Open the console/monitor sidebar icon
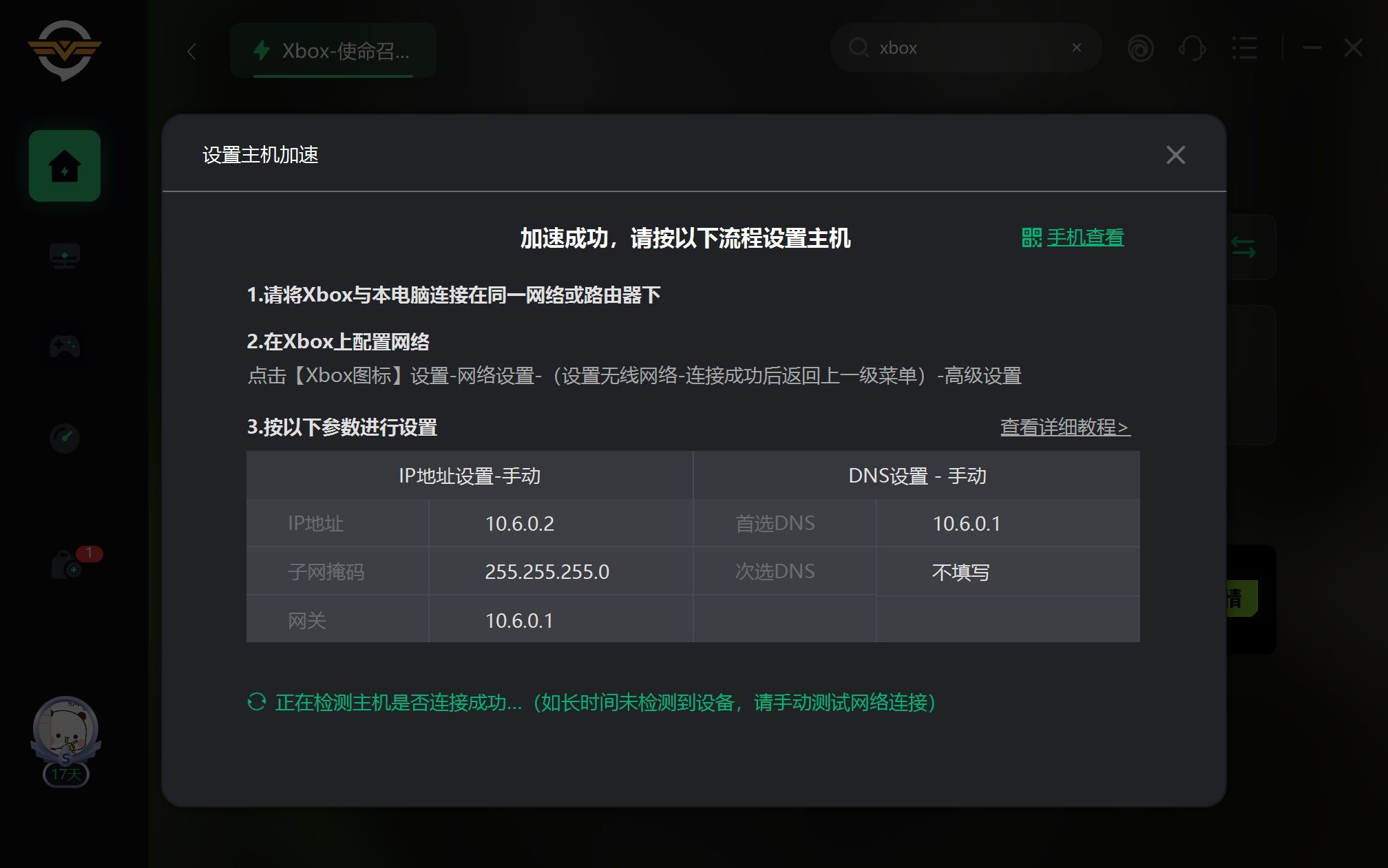Viewport: 1388px width, 868px height. pyautogui.click(x=65, y=256)
